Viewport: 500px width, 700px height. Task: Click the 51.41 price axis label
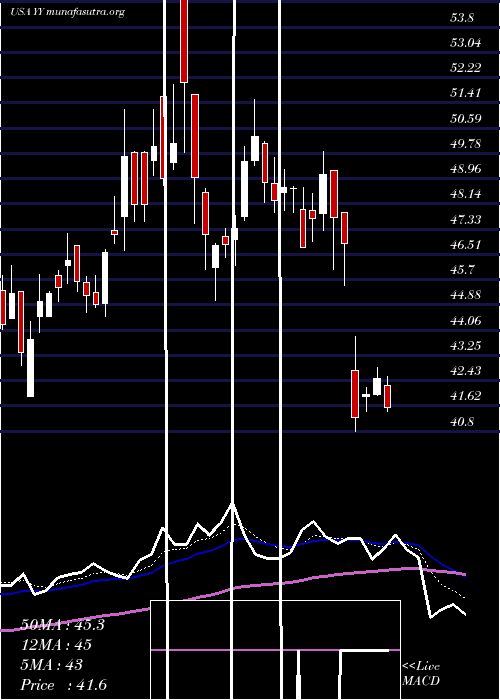point(466,93)
